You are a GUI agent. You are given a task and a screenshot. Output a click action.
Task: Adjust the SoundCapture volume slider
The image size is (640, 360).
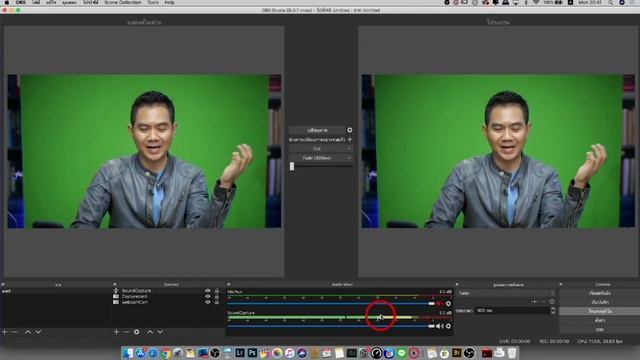pos(331,326)
